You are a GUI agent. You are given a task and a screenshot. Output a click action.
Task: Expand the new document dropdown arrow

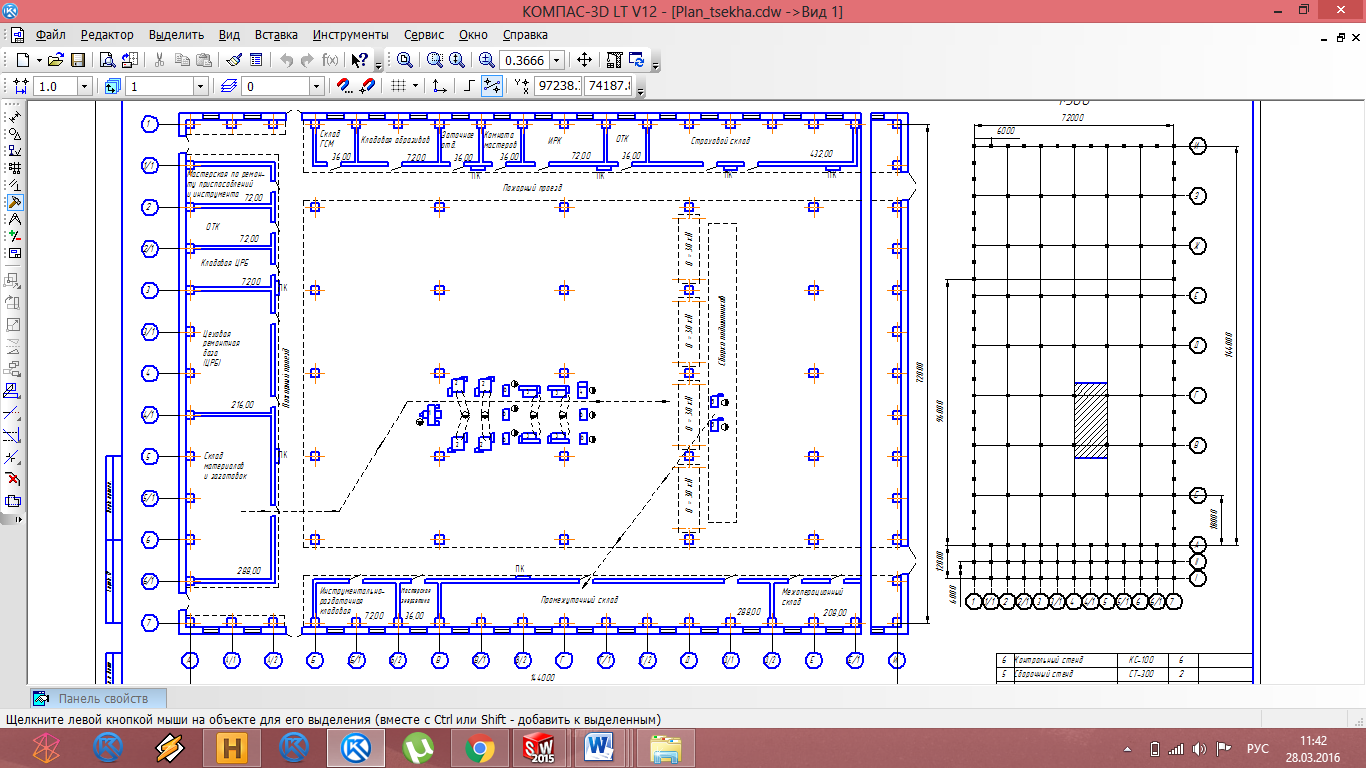(x=39, y=60)
